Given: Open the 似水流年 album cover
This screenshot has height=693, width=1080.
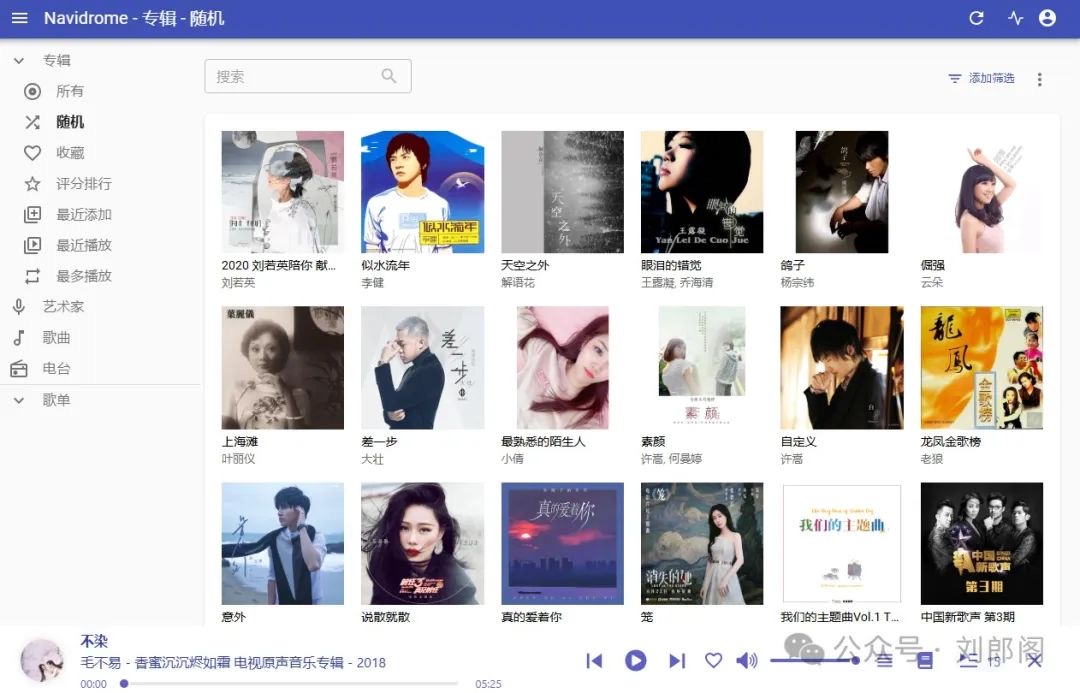Looking at the screenshot, I should tap(422, 192).
